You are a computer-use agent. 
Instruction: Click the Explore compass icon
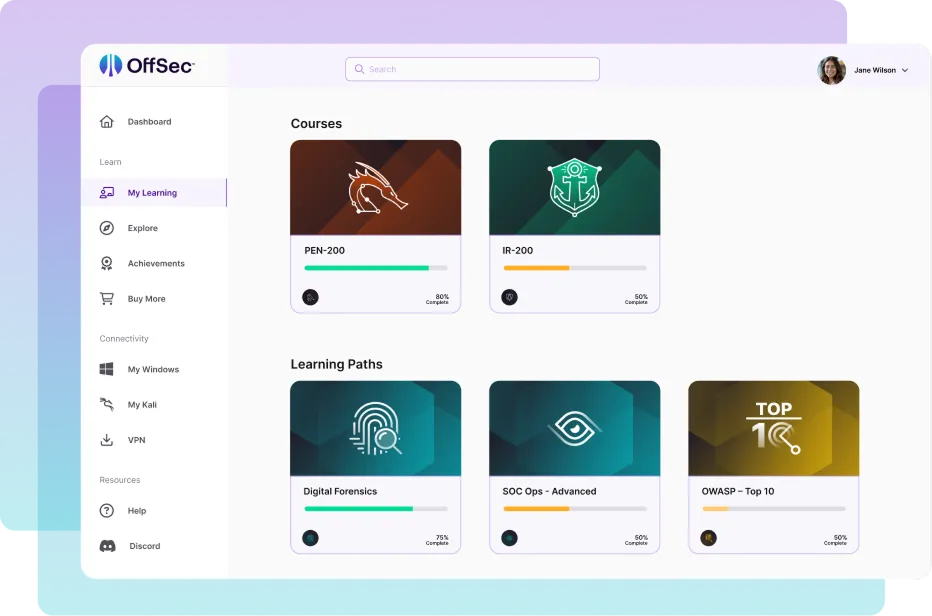[x=107, y=228]
